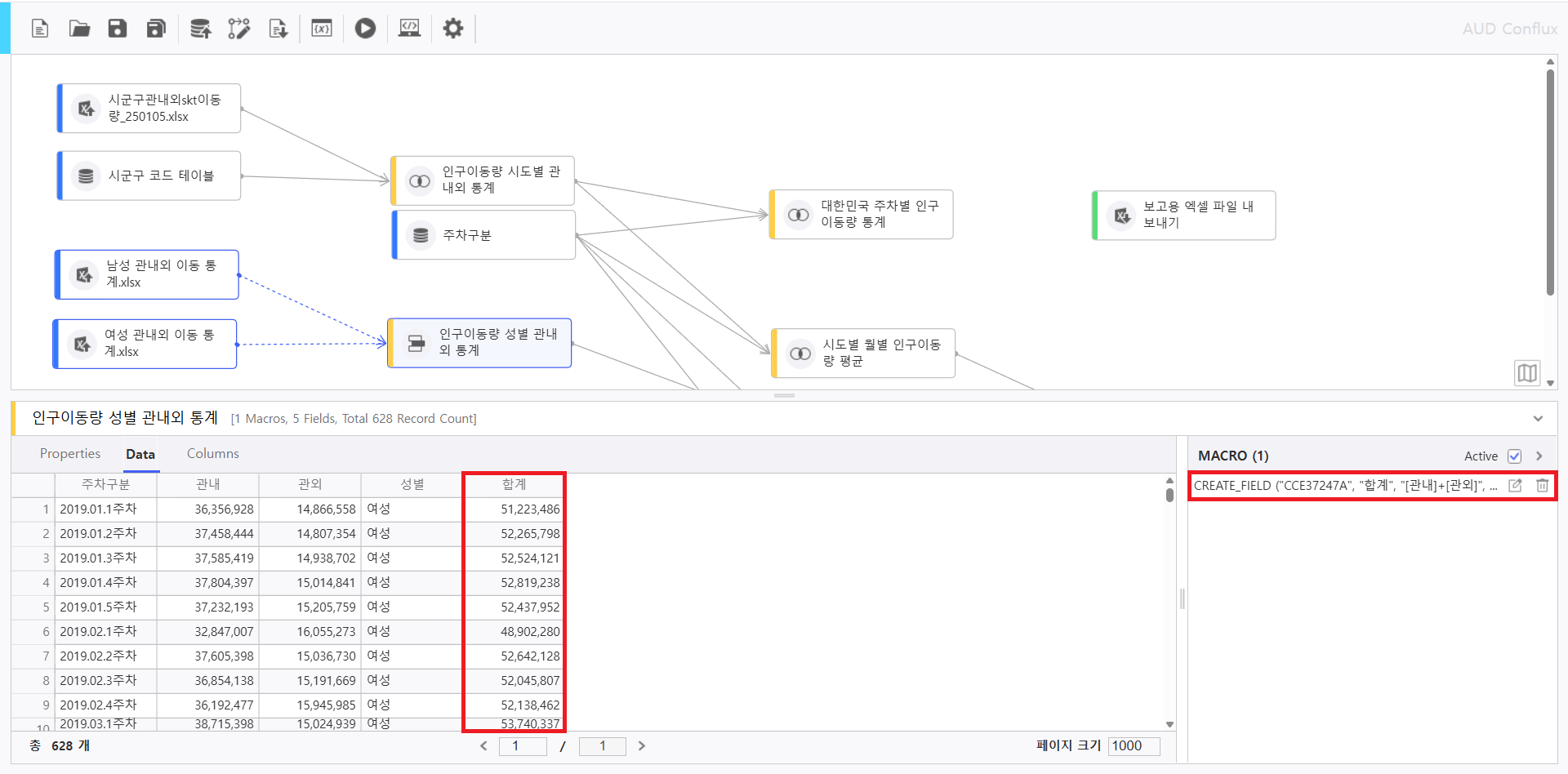The image size is (1568, 774).
Task: Open a file with the folder icon
Action: tap(79, 29)
